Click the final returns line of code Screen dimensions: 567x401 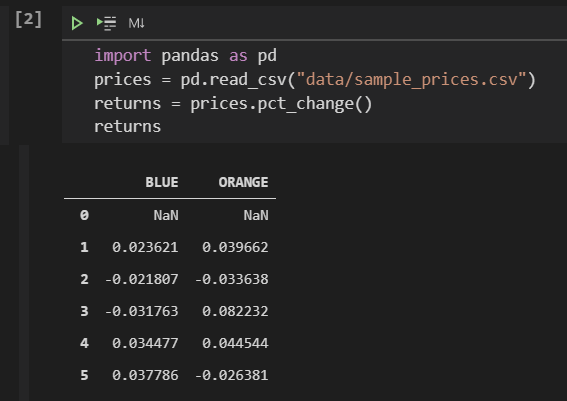point(127,127)
